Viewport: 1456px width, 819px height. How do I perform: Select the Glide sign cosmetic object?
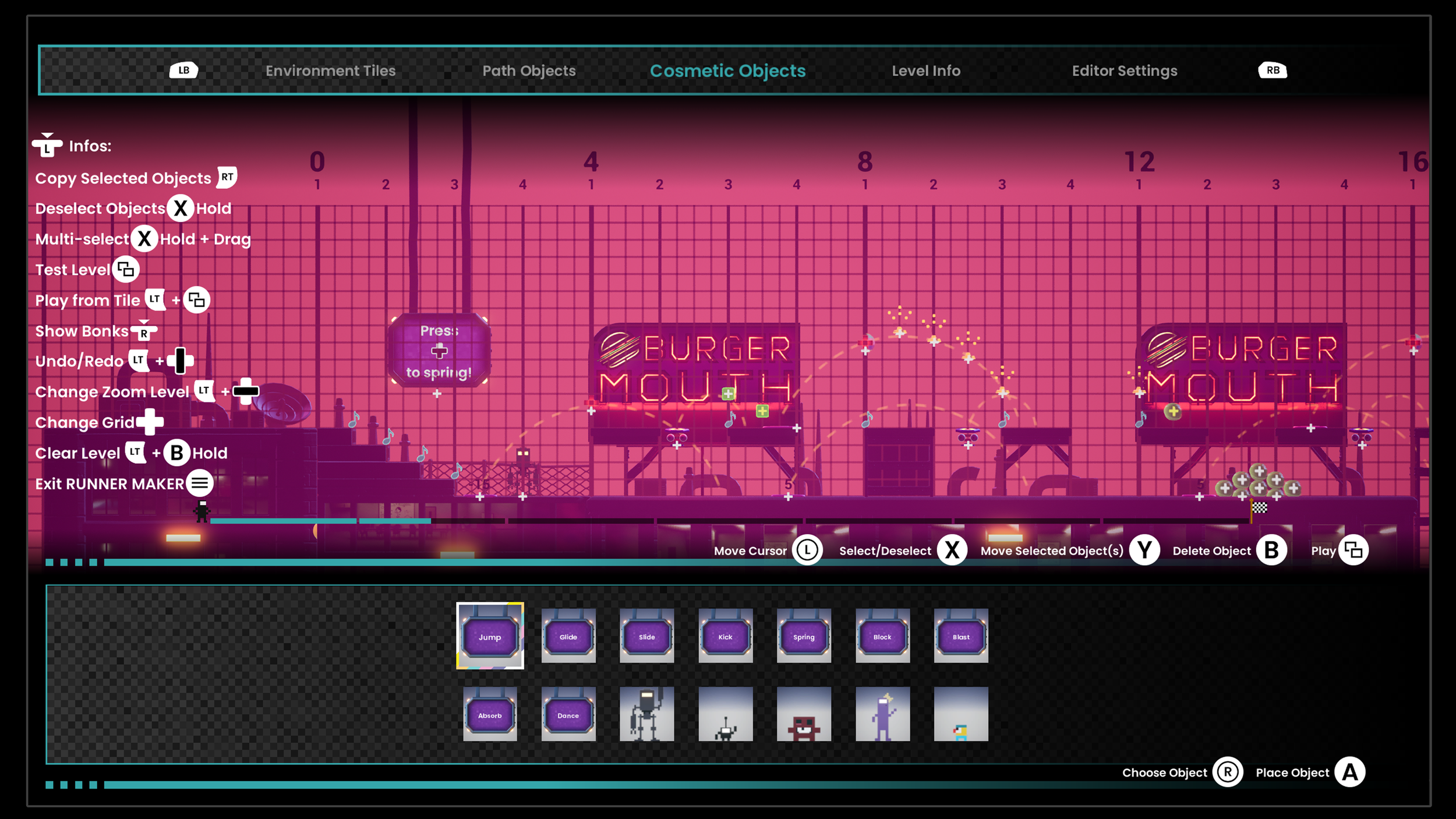point(568,636)
